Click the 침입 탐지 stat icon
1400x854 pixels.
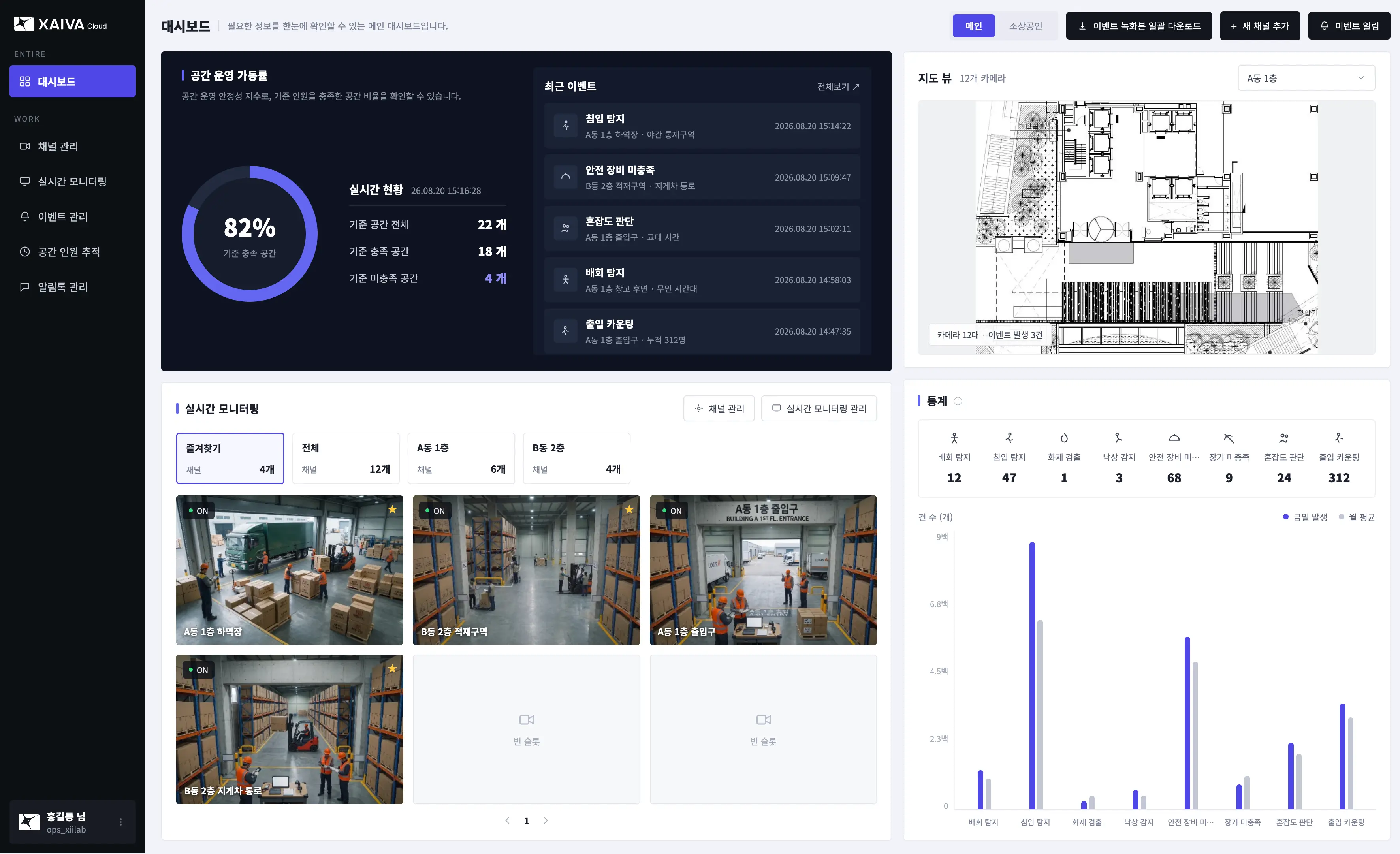pos(1009,438)
